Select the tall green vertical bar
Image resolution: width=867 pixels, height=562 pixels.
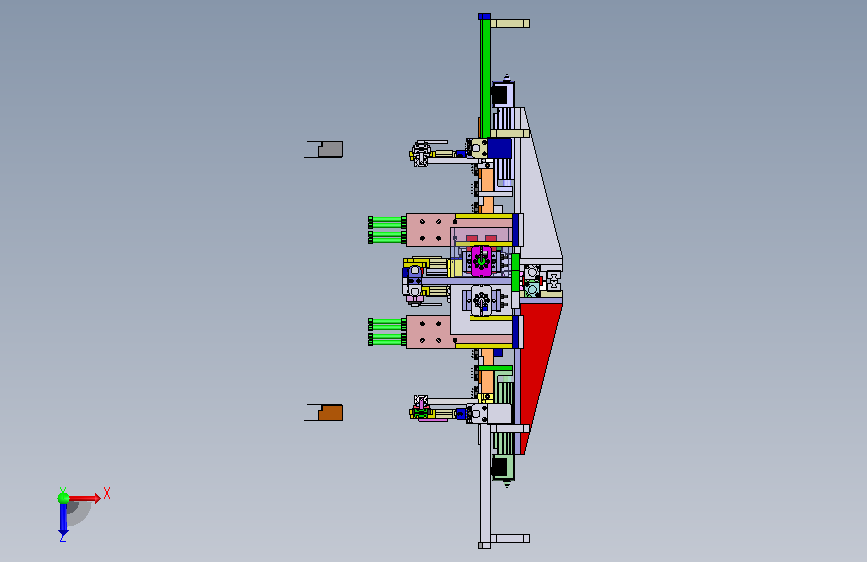(485, 77)
